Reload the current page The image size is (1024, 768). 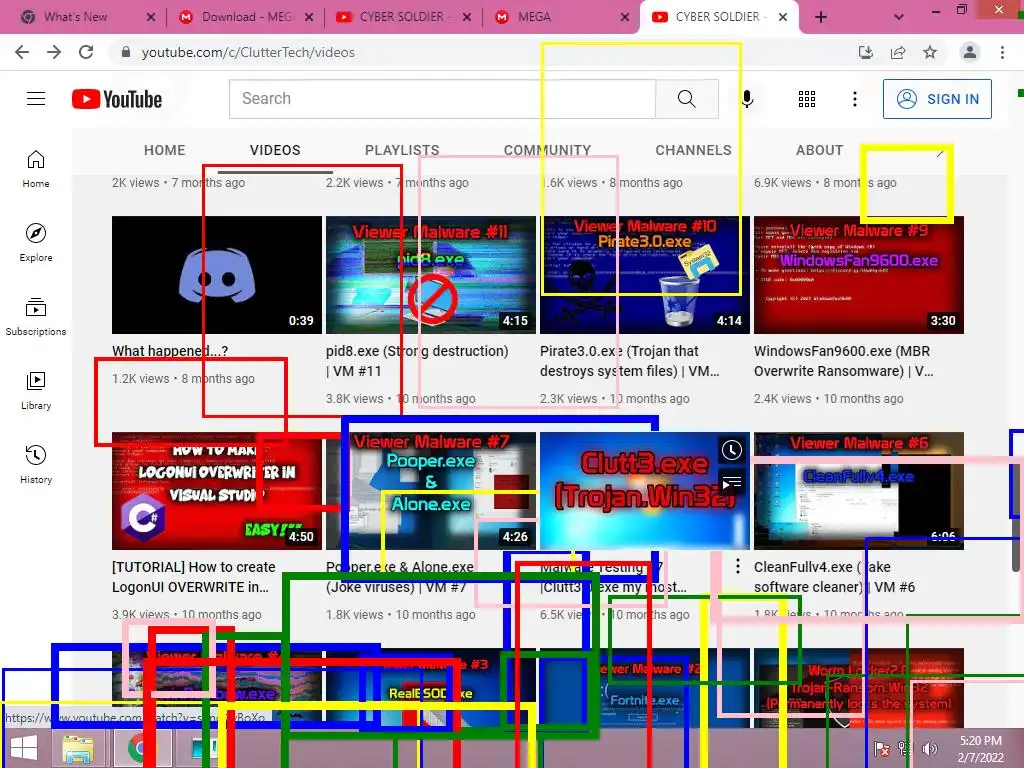coord(86,52)
